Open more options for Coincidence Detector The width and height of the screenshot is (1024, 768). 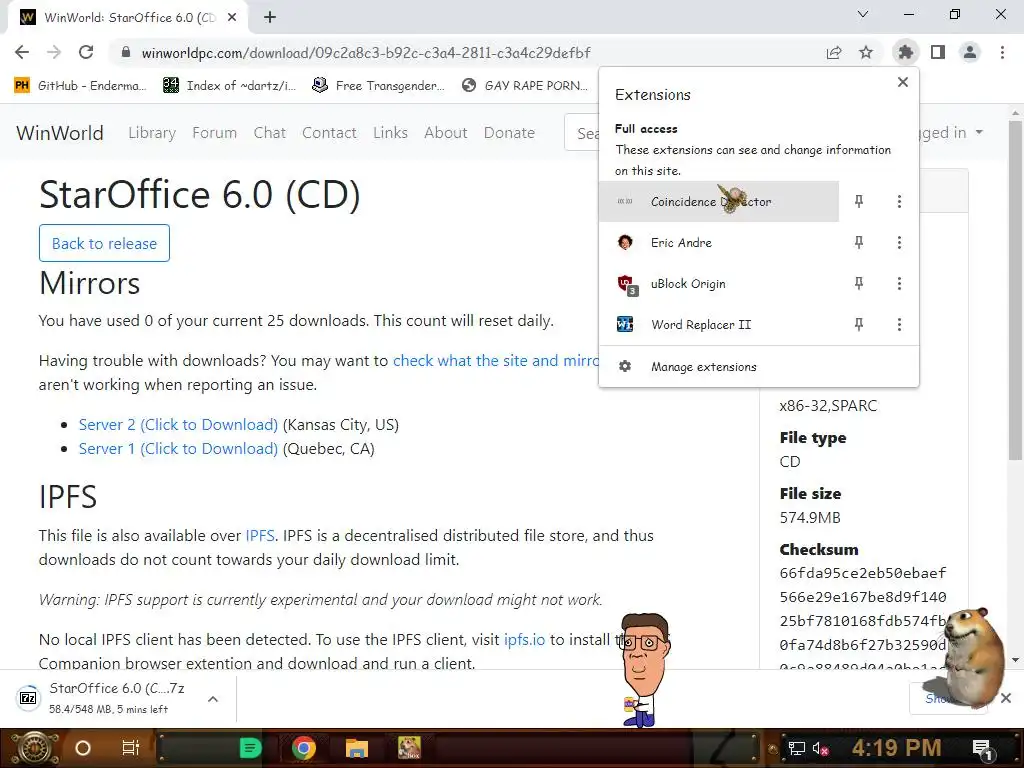(x=899, y=201)
